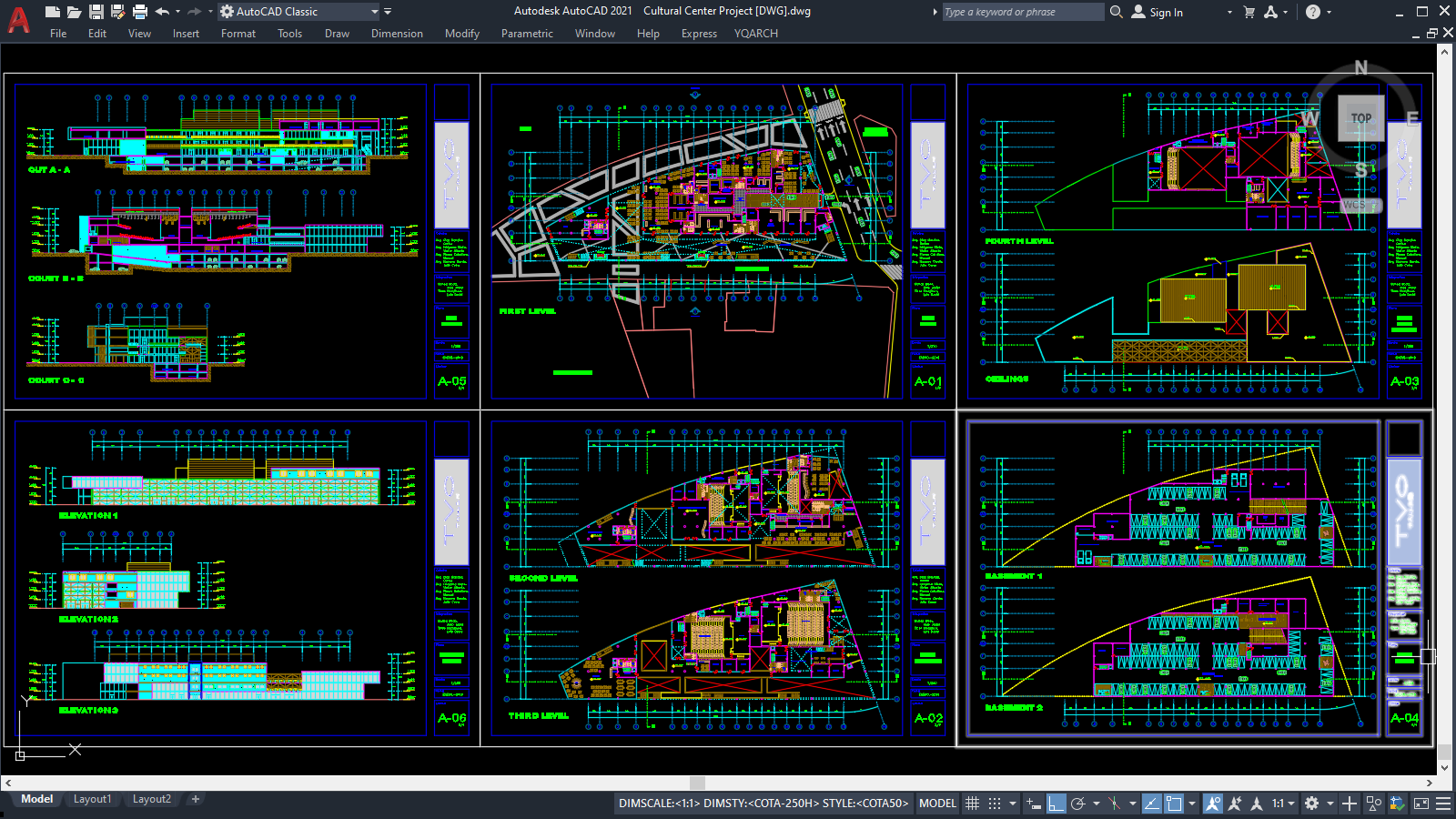
Task: Toggle the grid display
Action: 972,804
